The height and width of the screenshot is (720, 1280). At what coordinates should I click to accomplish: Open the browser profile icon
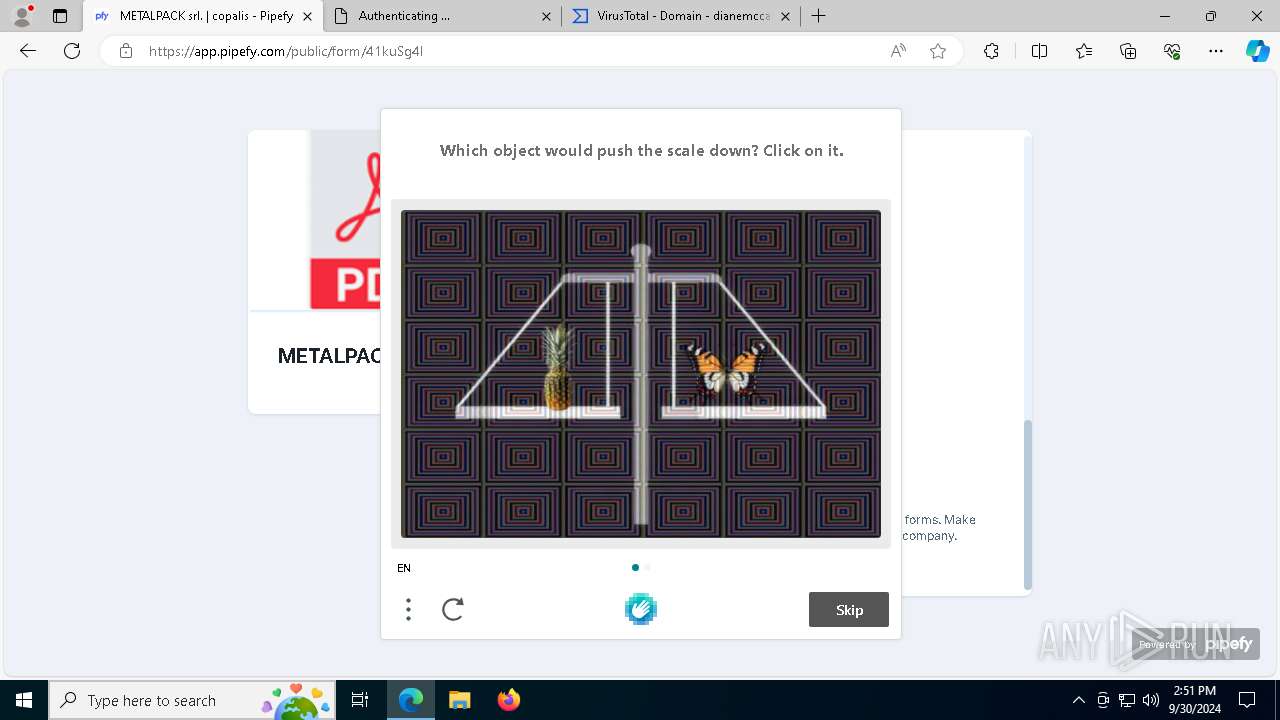22,16
